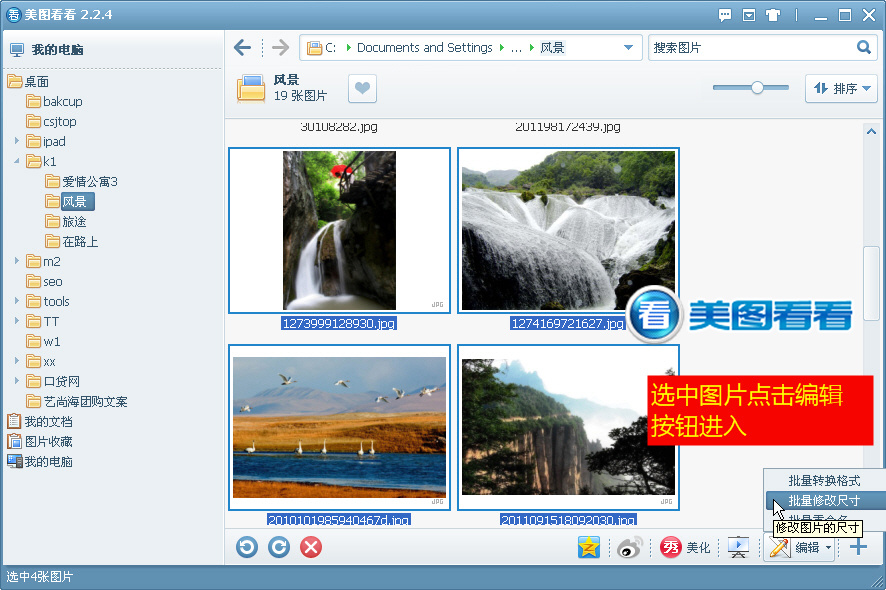
Task: Select the cliff mountain thumbnail
Action: pos(568,427)
